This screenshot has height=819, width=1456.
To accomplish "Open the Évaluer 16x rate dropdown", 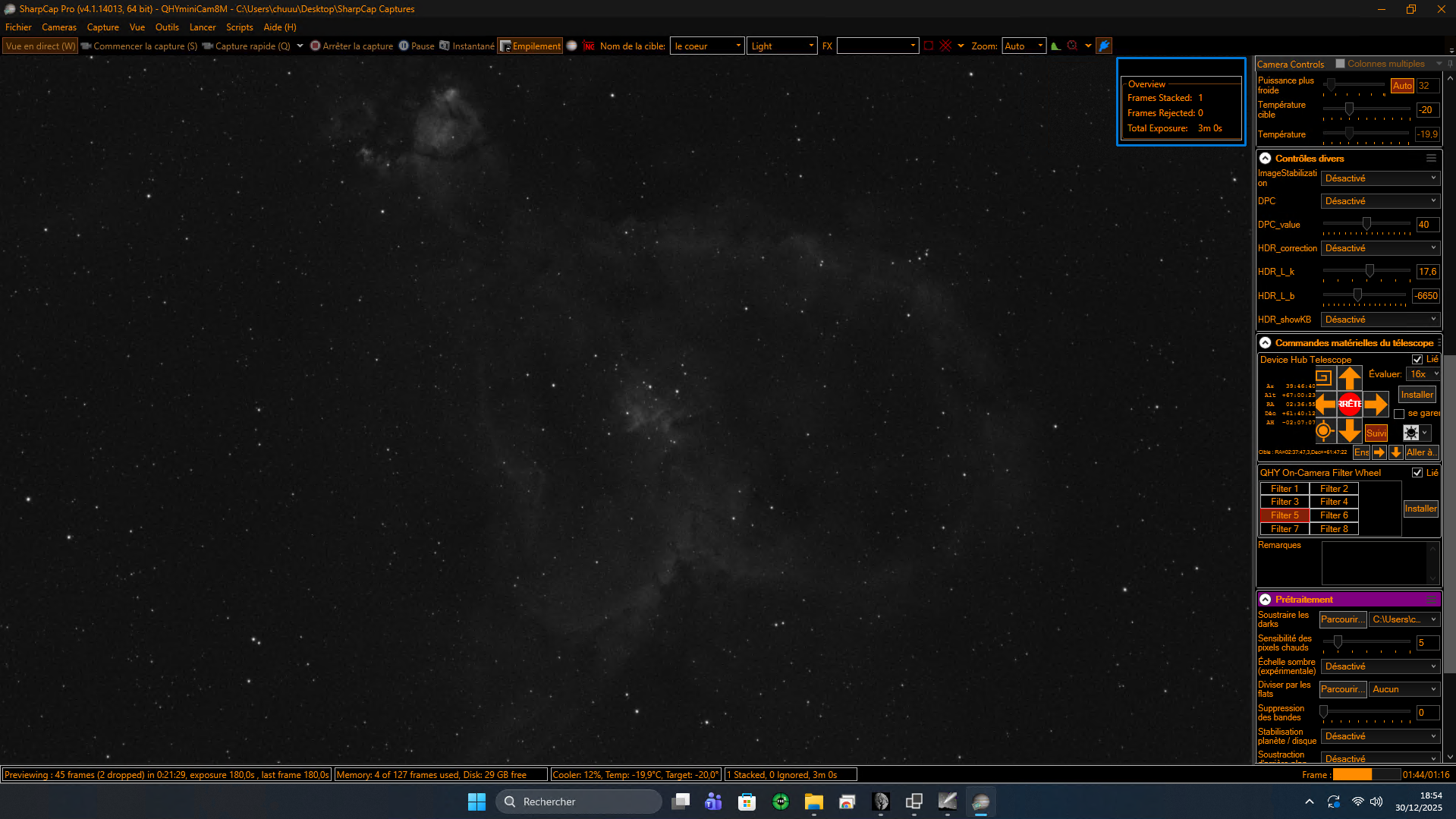I will [x=1423, y=374].
